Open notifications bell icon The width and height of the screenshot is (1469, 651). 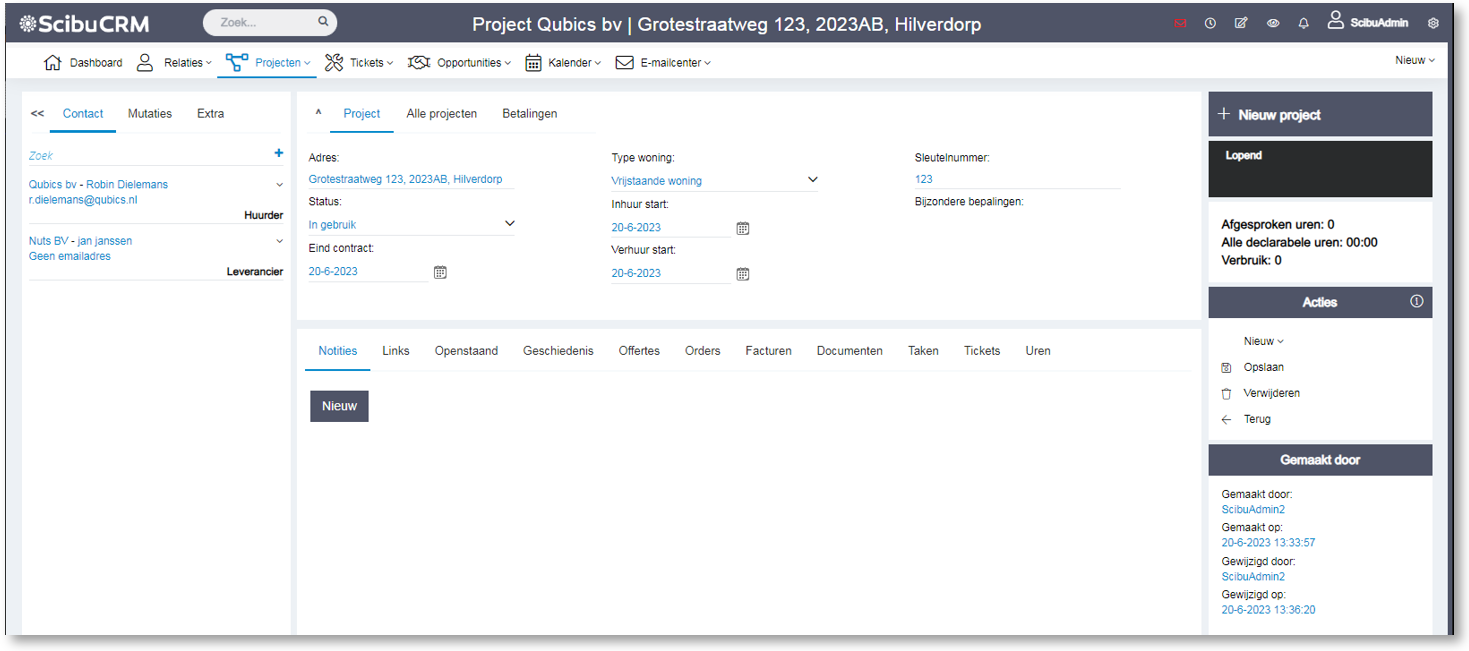coord(1304,24)
